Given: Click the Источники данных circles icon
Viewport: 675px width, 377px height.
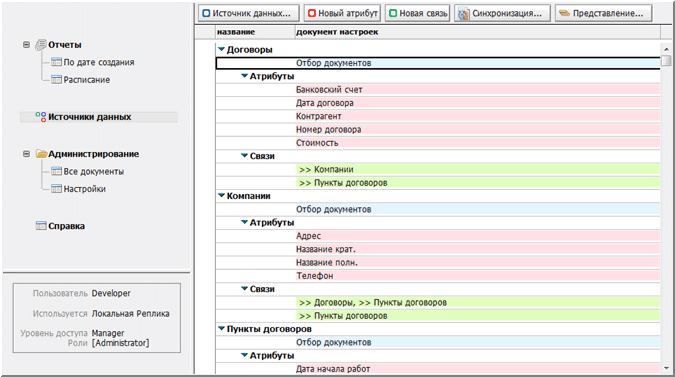Looking at the screenshot, I should pyautogui.click(x=41, y=117).
